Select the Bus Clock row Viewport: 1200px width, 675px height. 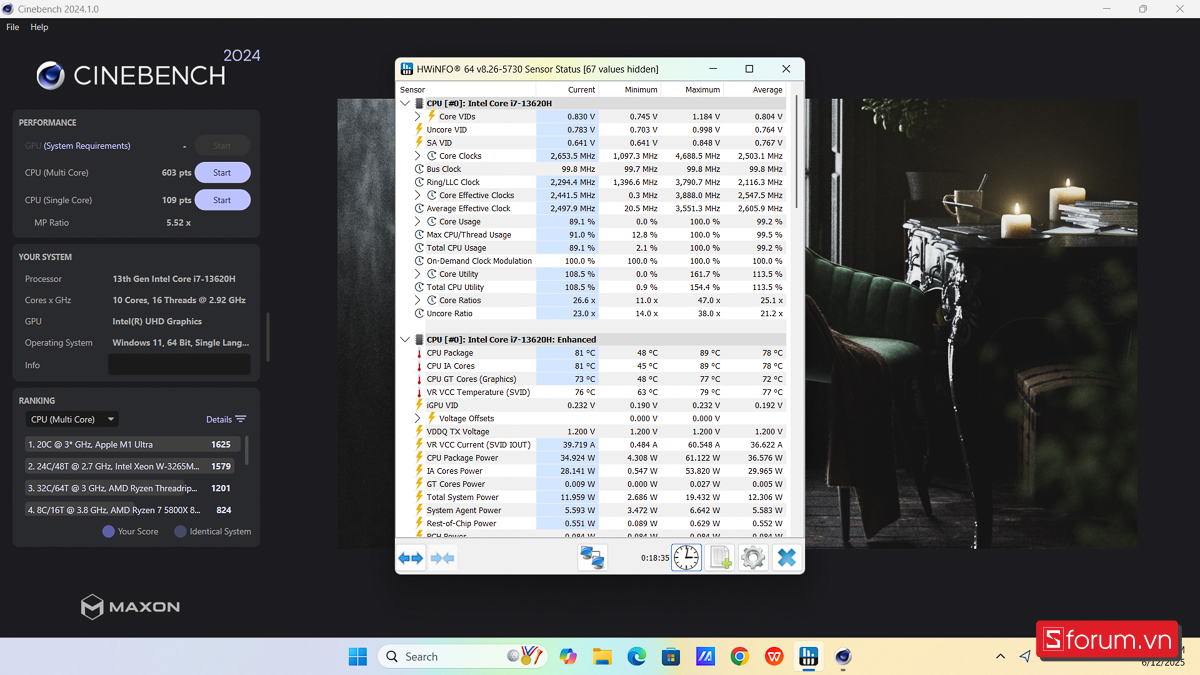pos(592,169)
